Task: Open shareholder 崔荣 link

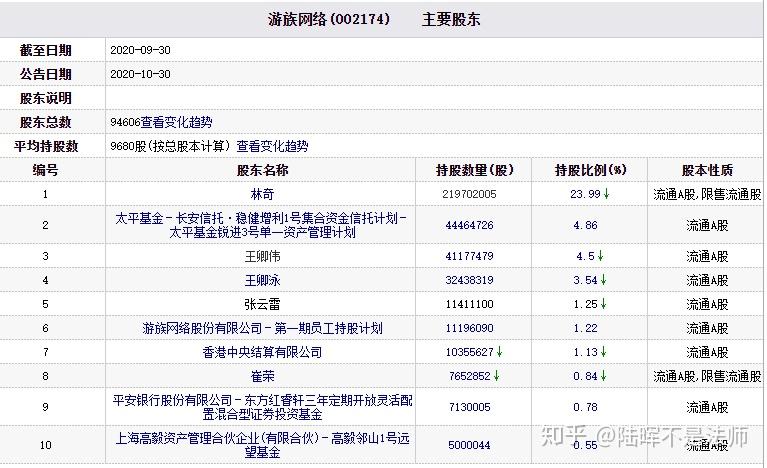Action: click(262, 376)
